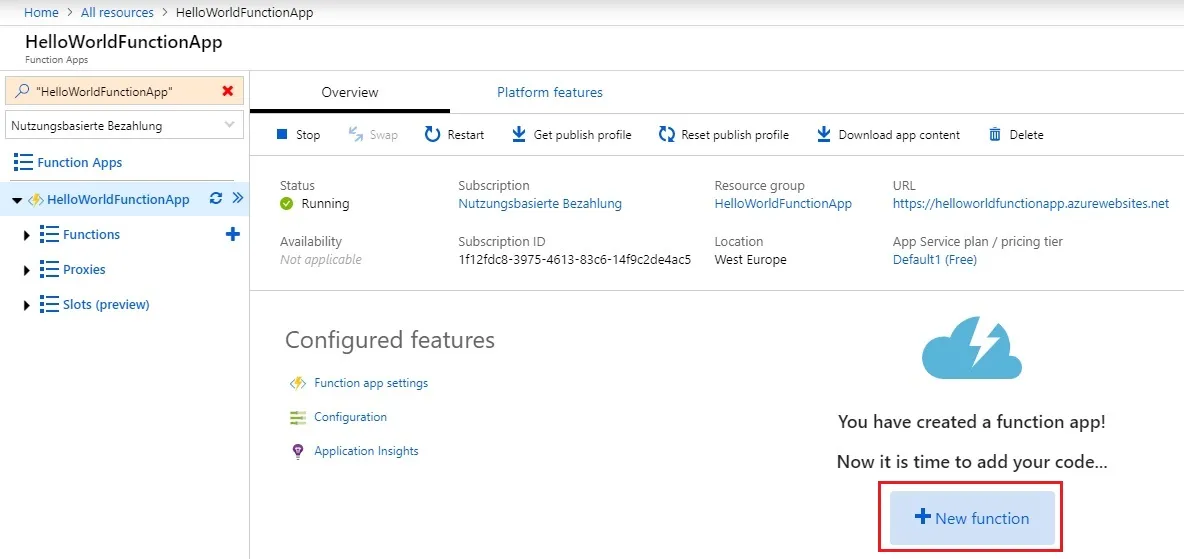The height and width of the screenshot is (559, 1184).
Task: Switch to the Overview tab
Action: pyautogui.click(x=350, y=92)
